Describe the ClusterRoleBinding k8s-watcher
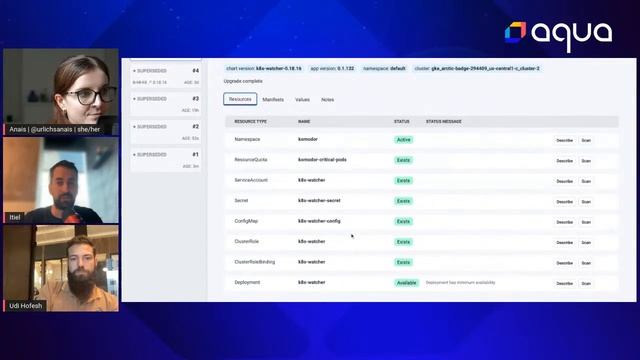 point(564,263)
